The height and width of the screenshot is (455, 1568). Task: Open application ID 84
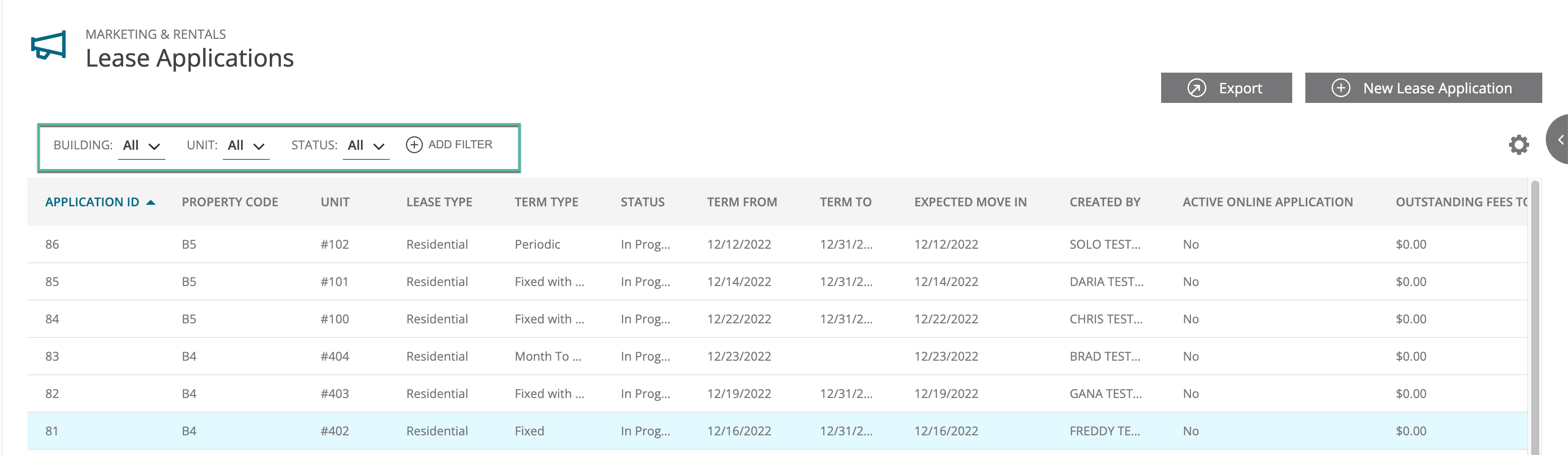[x=52, y=319]
